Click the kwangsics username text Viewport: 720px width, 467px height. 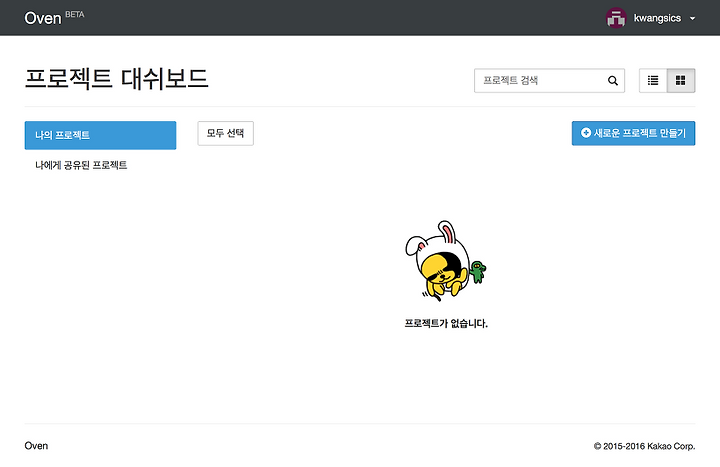[x=657, y=18]
